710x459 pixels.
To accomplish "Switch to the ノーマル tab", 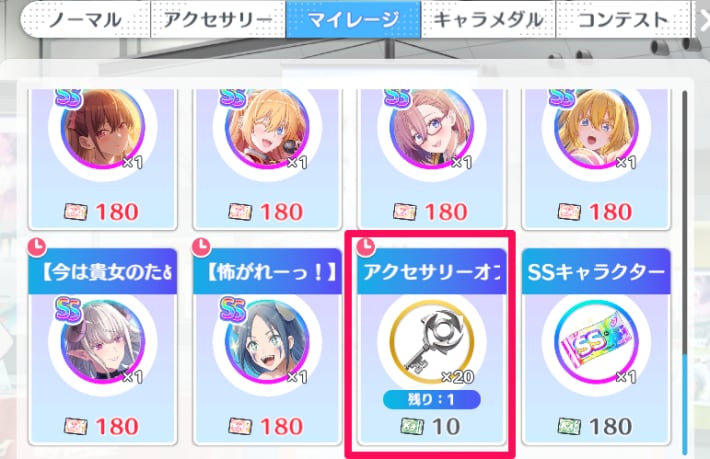I will tap(85, 19).
